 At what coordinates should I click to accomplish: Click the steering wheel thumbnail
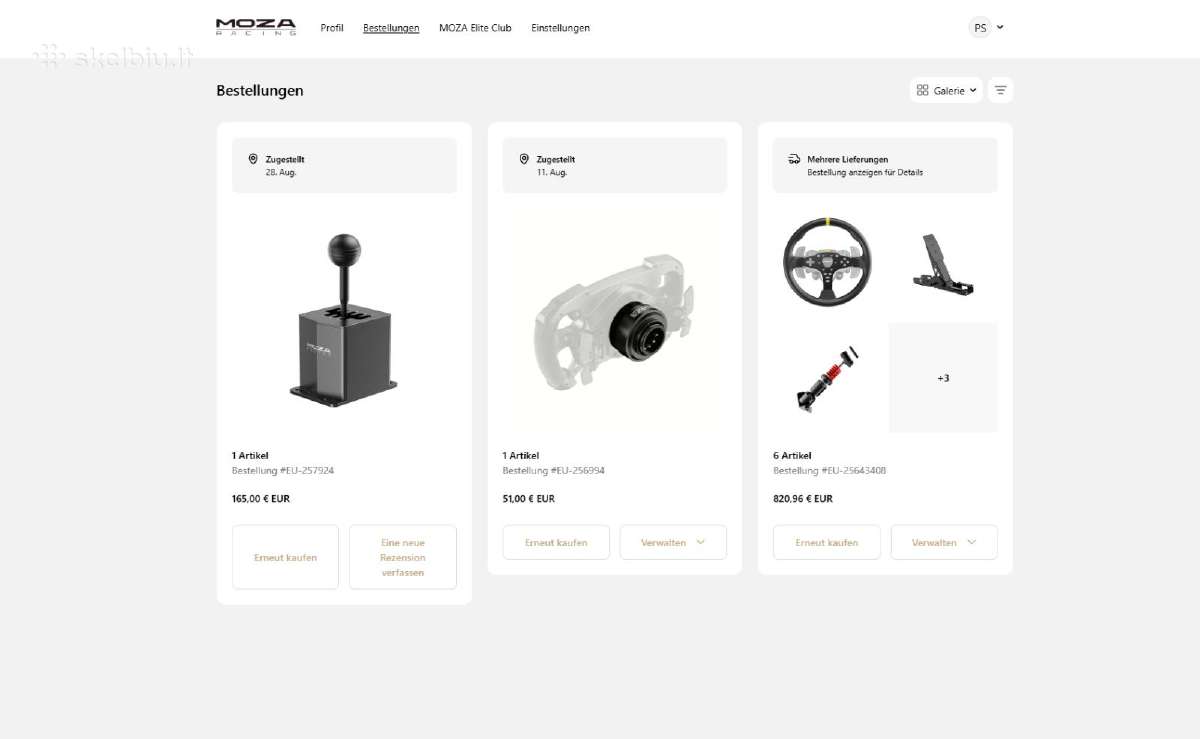pyautogui.click(x=827, y=262)
